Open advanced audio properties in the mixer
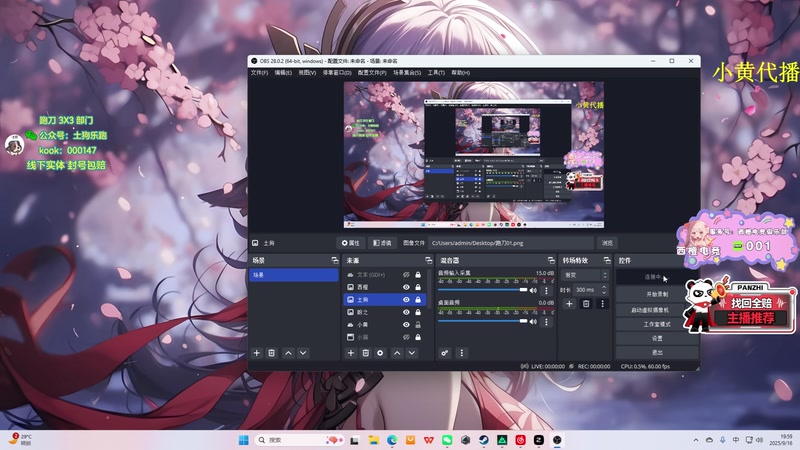 [445, 353]
